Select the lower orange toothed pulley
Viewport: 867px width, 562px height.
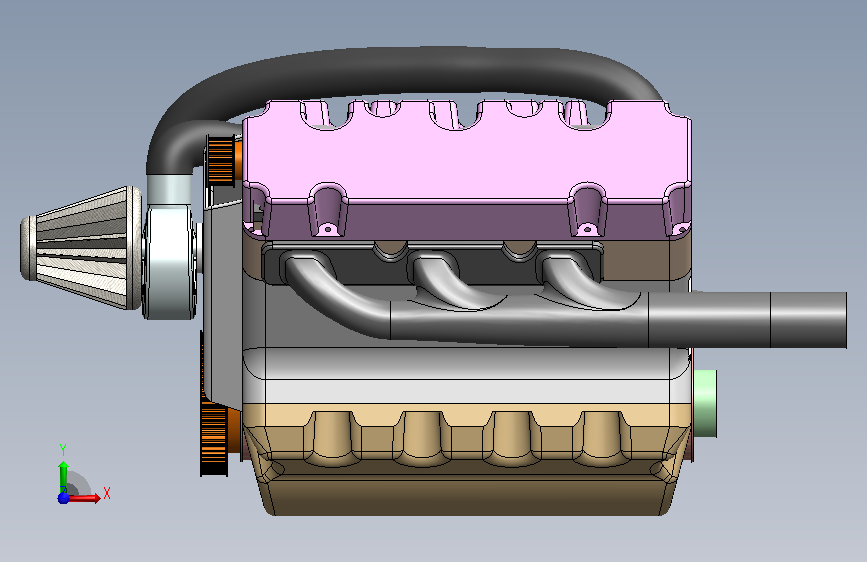coord(214,437)
